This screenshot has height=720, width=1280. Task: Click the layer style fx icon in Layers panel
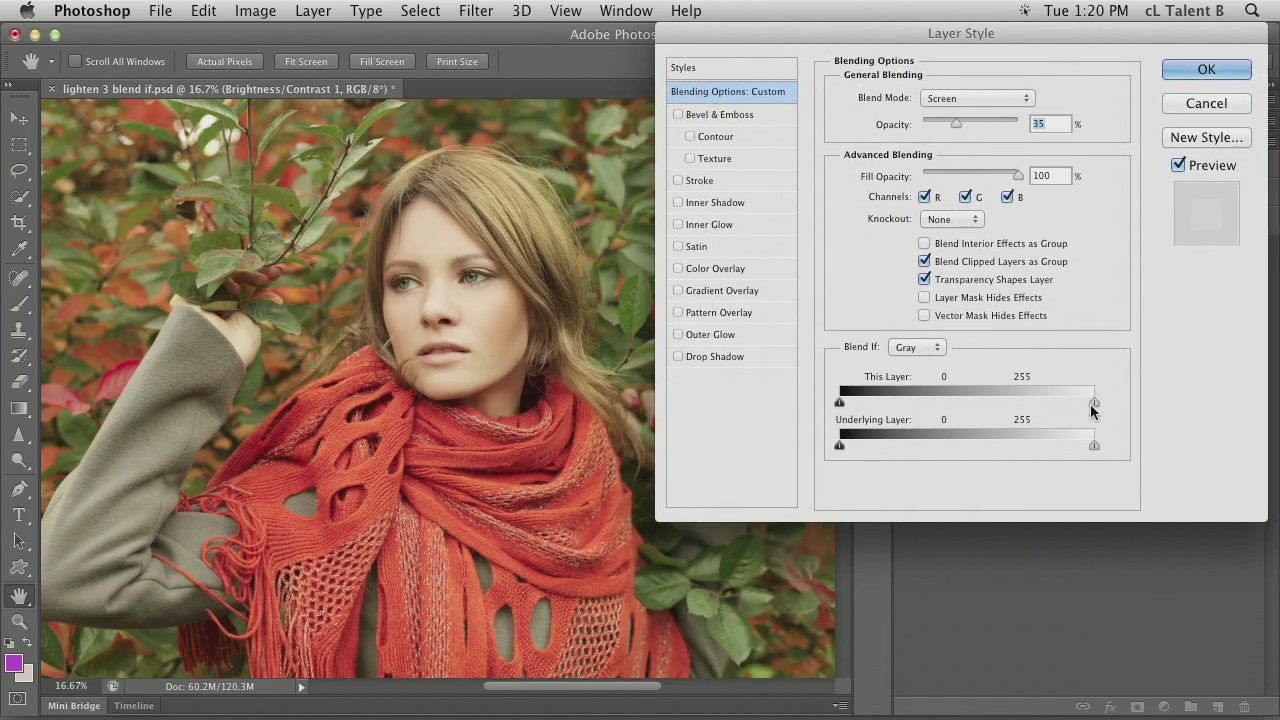1109,707
